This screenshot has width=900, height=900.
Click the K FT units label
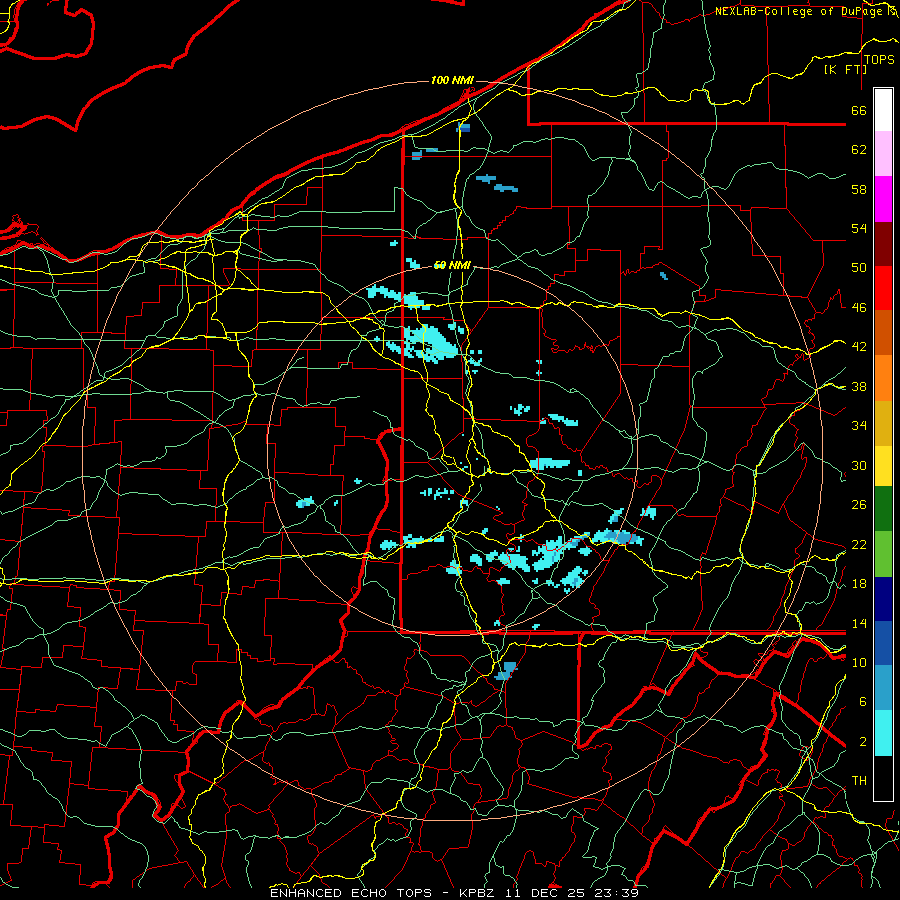tap(845, 69)
